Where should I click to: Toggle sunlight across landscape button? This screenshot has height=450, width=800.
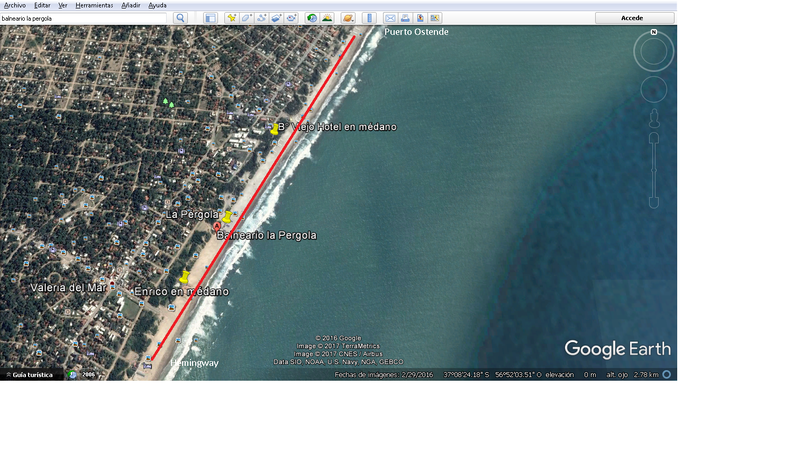click(327, 18)
